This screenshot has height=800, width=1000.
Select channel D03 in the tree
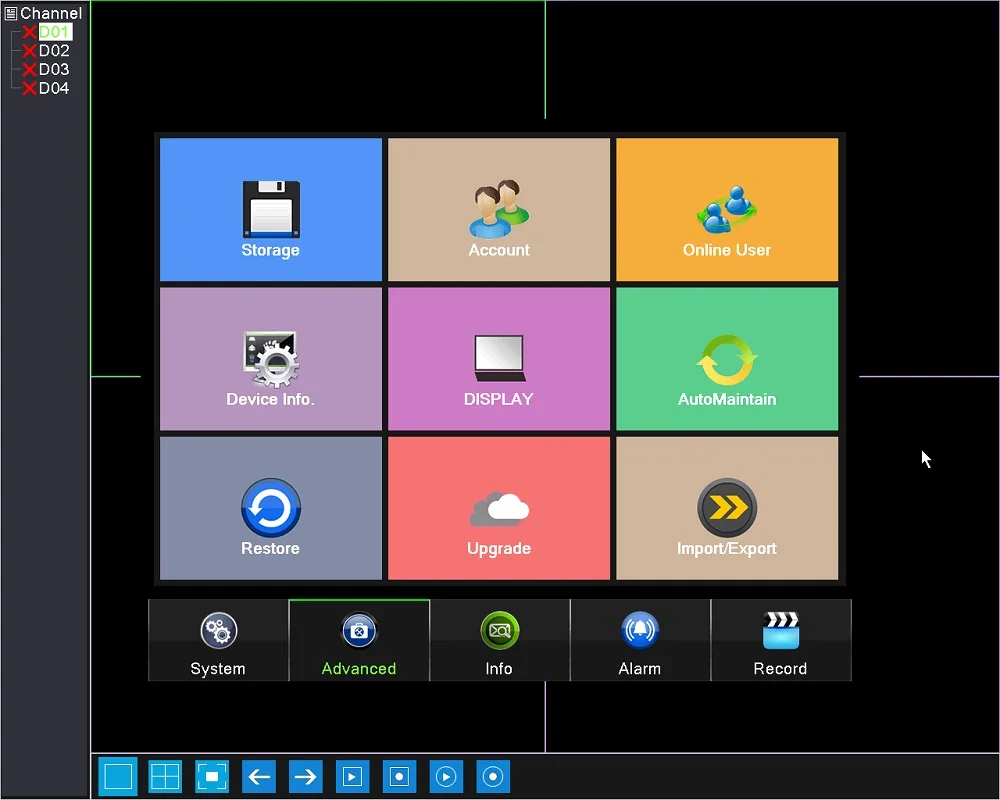point(54,69)
